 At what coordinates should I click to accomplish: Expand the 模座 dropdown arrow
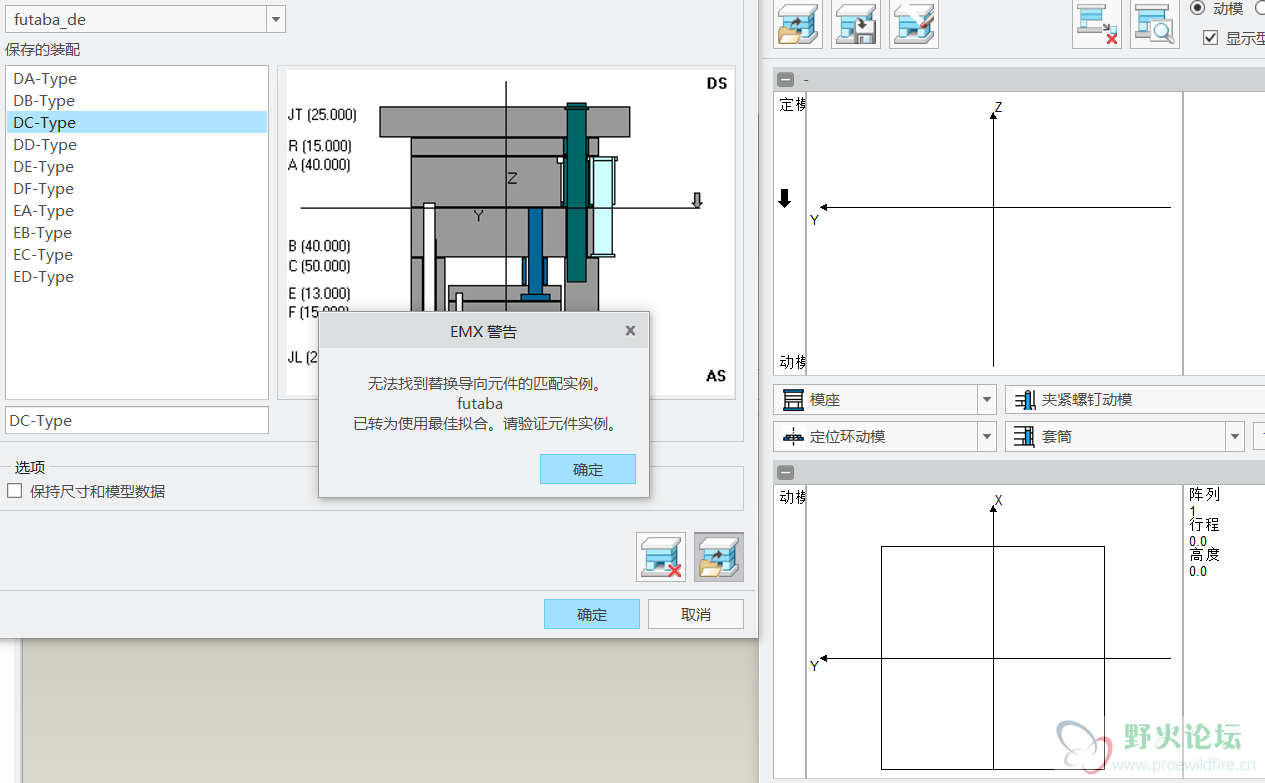pyautogui.click(x=986, y=400)
